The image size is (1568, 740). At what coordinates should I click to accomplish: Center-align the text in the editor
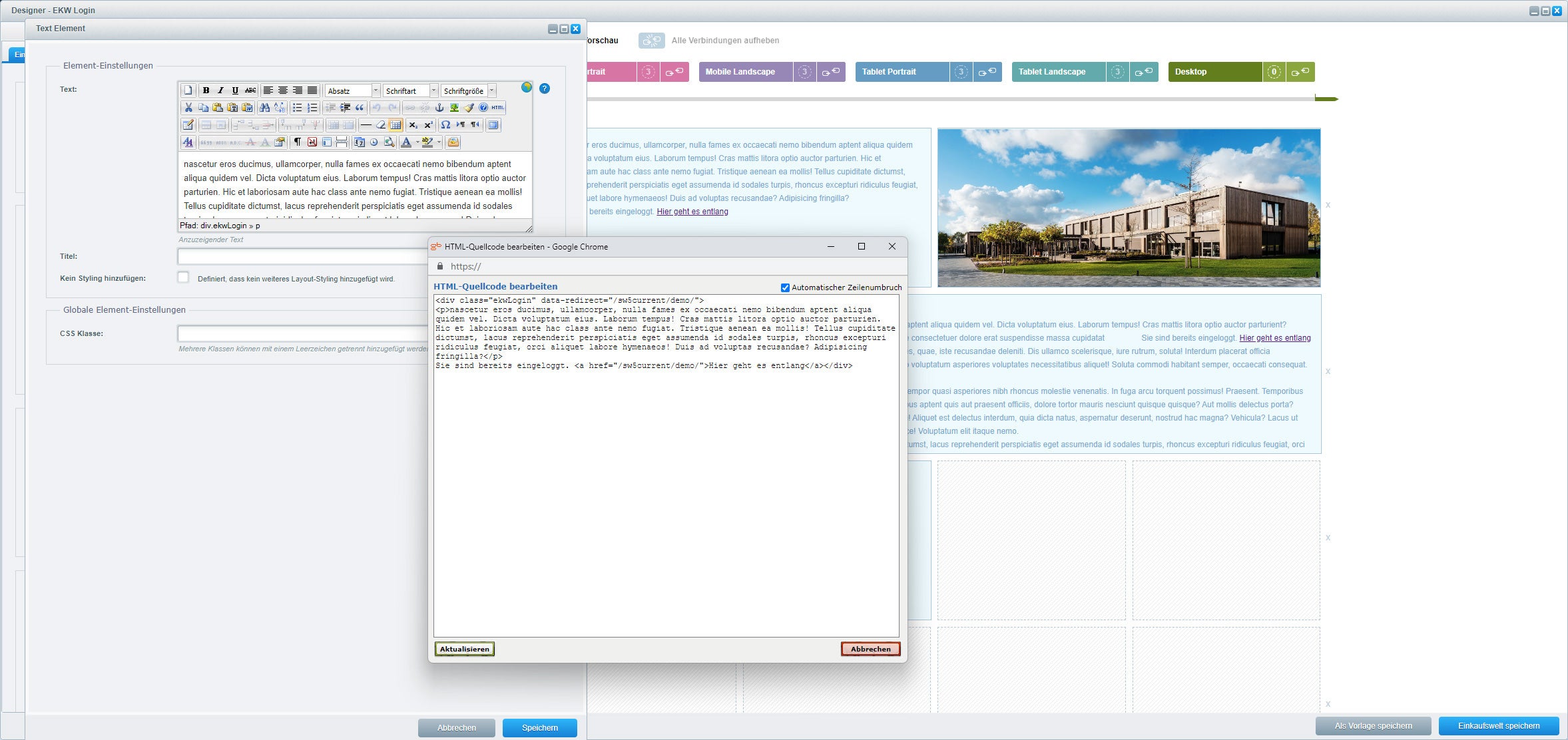click(283, 91)
